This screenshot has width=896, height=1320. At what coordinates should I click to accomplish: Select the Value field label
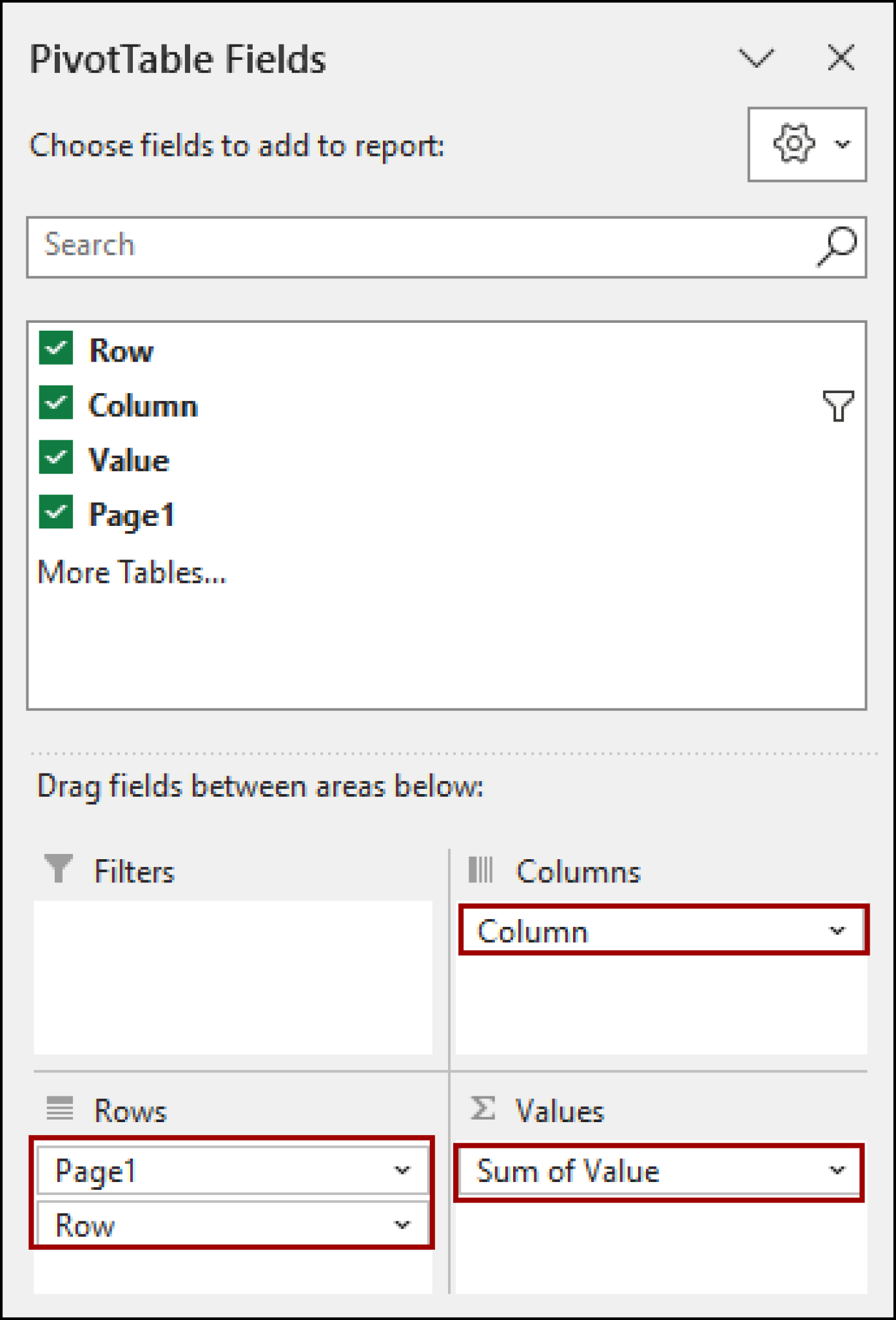click(128, 460)
